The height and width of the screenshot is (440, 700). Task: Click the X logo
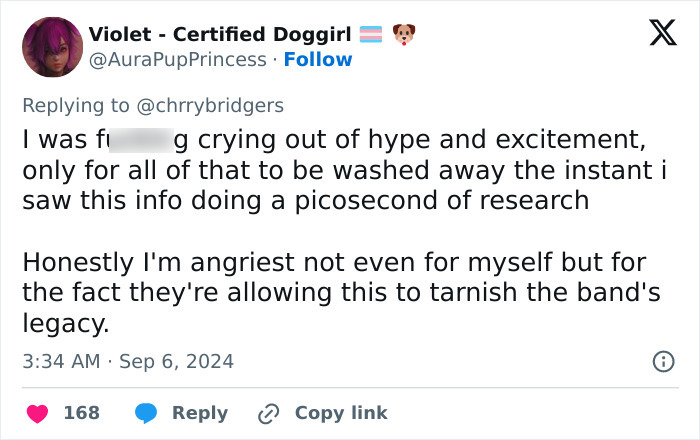[x=656, y=34]
